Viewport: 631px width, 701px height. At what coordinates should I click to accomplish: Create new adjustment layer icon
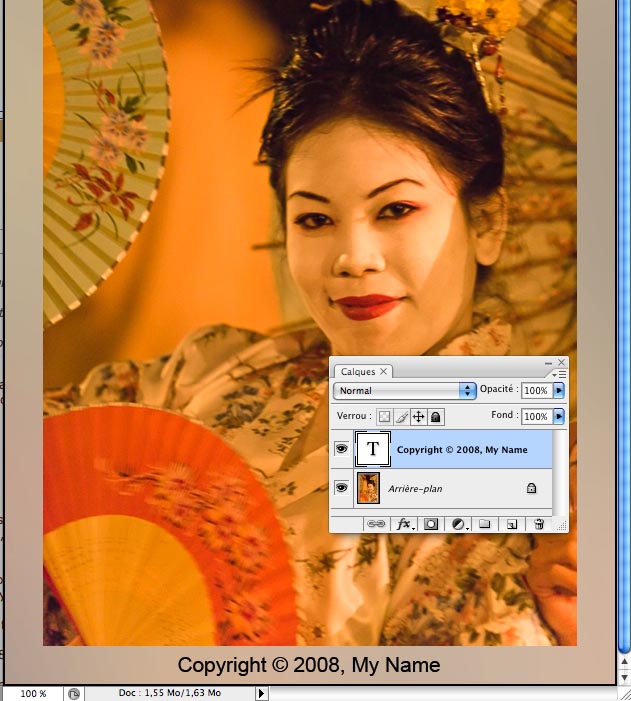point(459,523)
